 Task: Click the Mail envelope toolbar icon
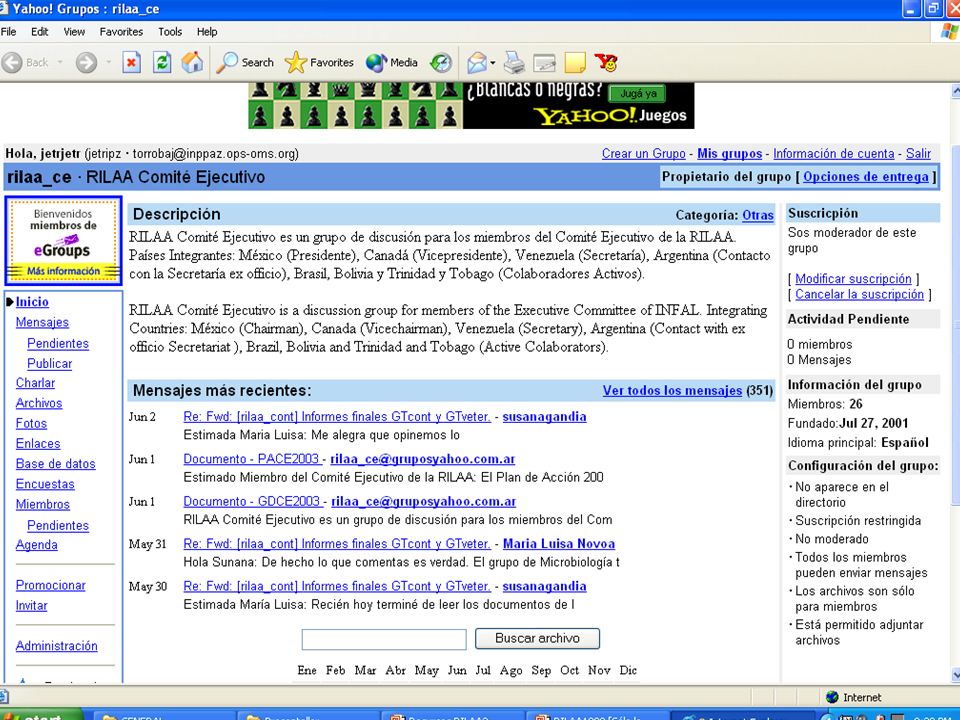pos(477,62)
